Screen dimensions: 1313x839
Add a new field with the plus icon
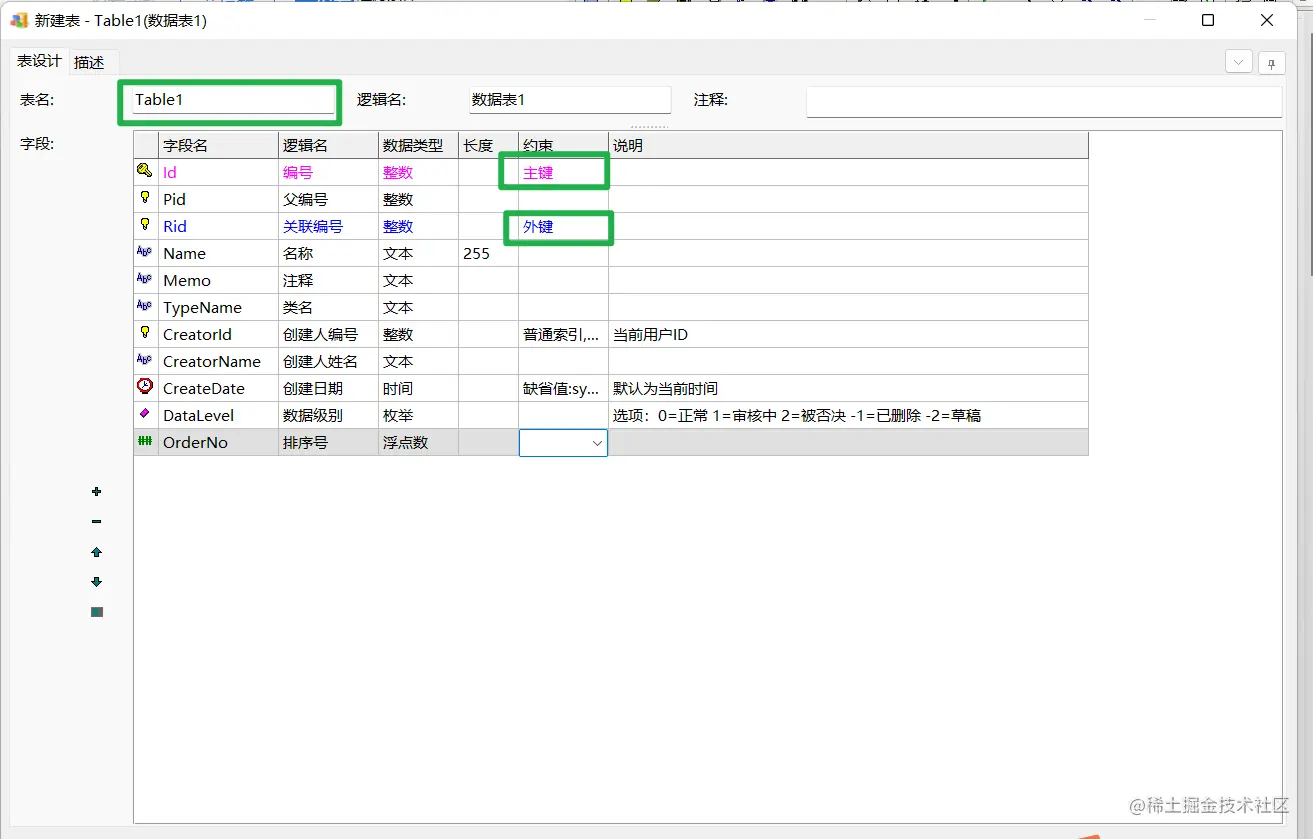96,492
